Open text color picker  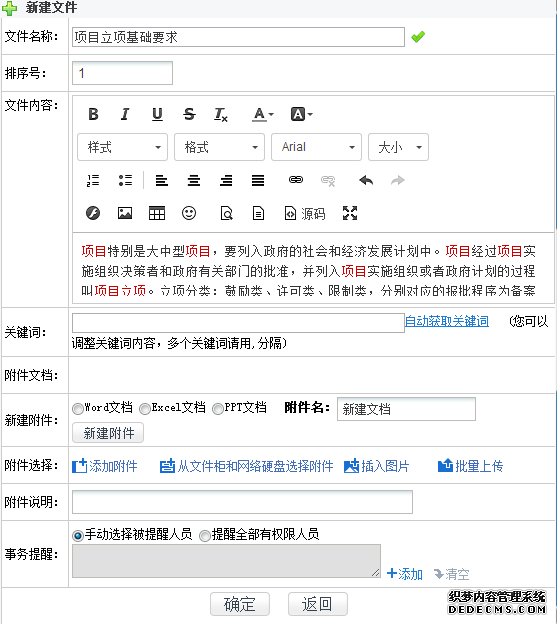click(x=263, y=114)
